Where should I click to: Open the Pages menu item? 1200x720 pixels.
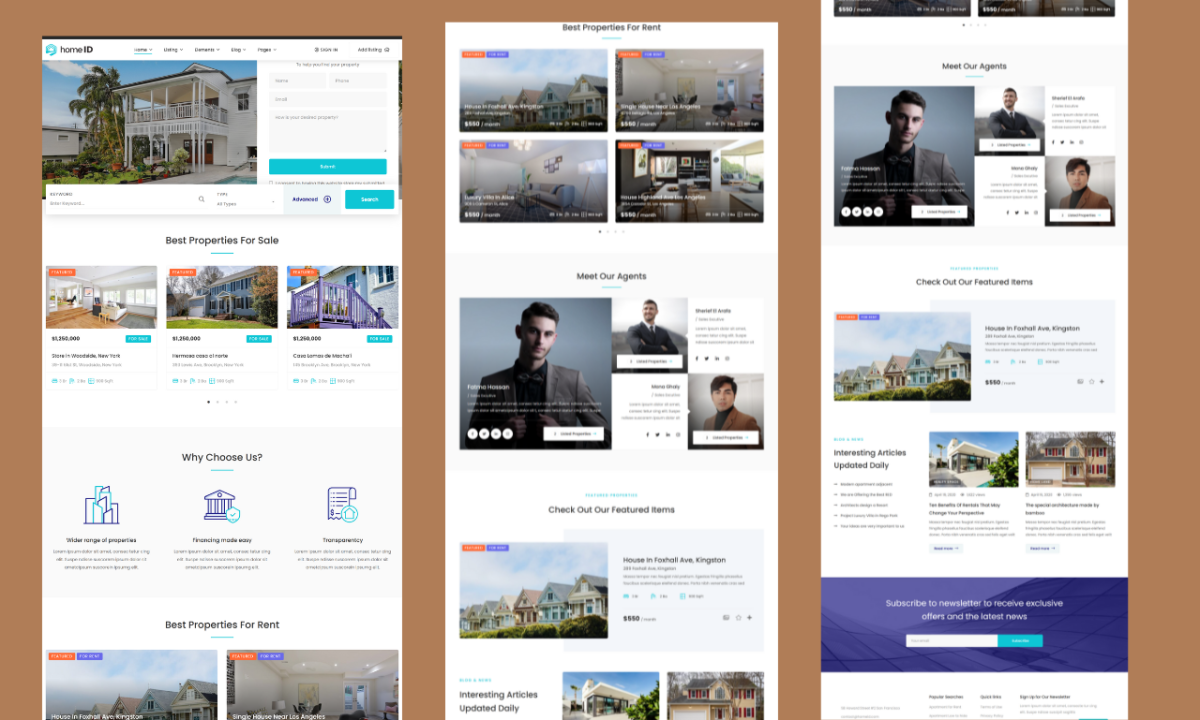[x=267, y=50]
